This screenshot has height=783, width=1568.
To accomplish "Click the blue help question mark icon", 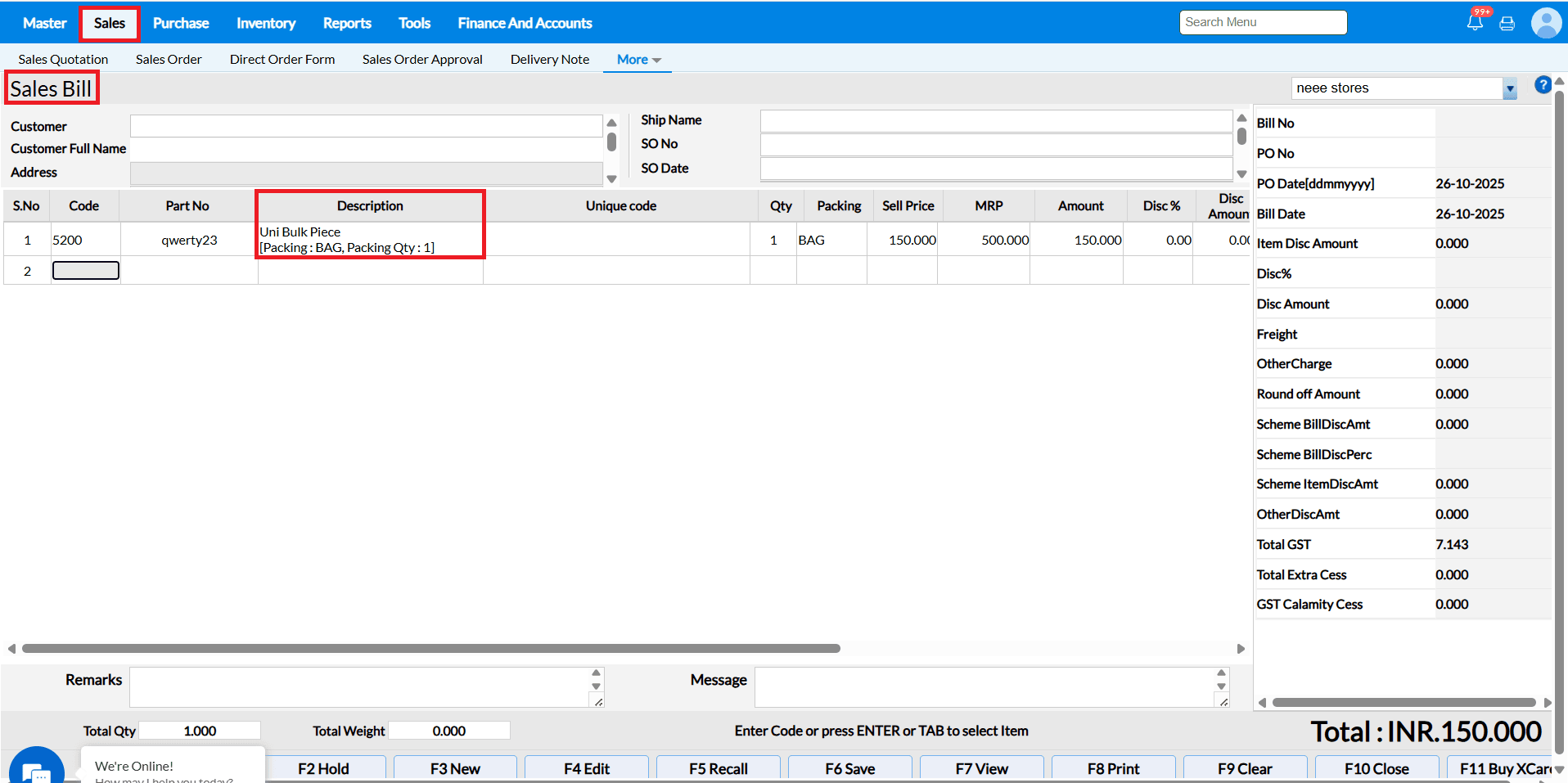I will [1543, 84].
